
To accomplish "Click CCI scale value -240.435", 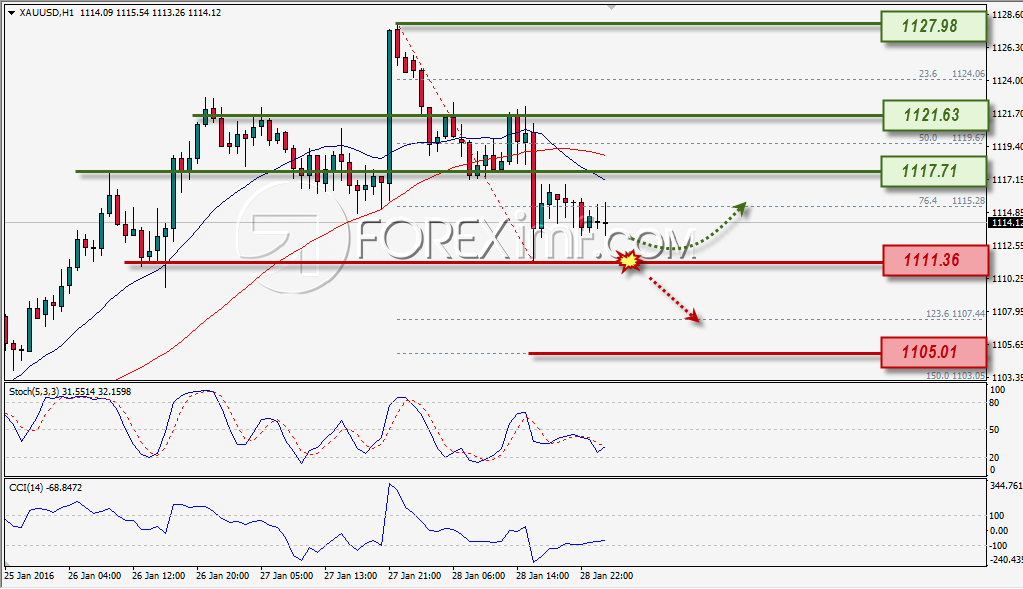I will point(1006,560).
